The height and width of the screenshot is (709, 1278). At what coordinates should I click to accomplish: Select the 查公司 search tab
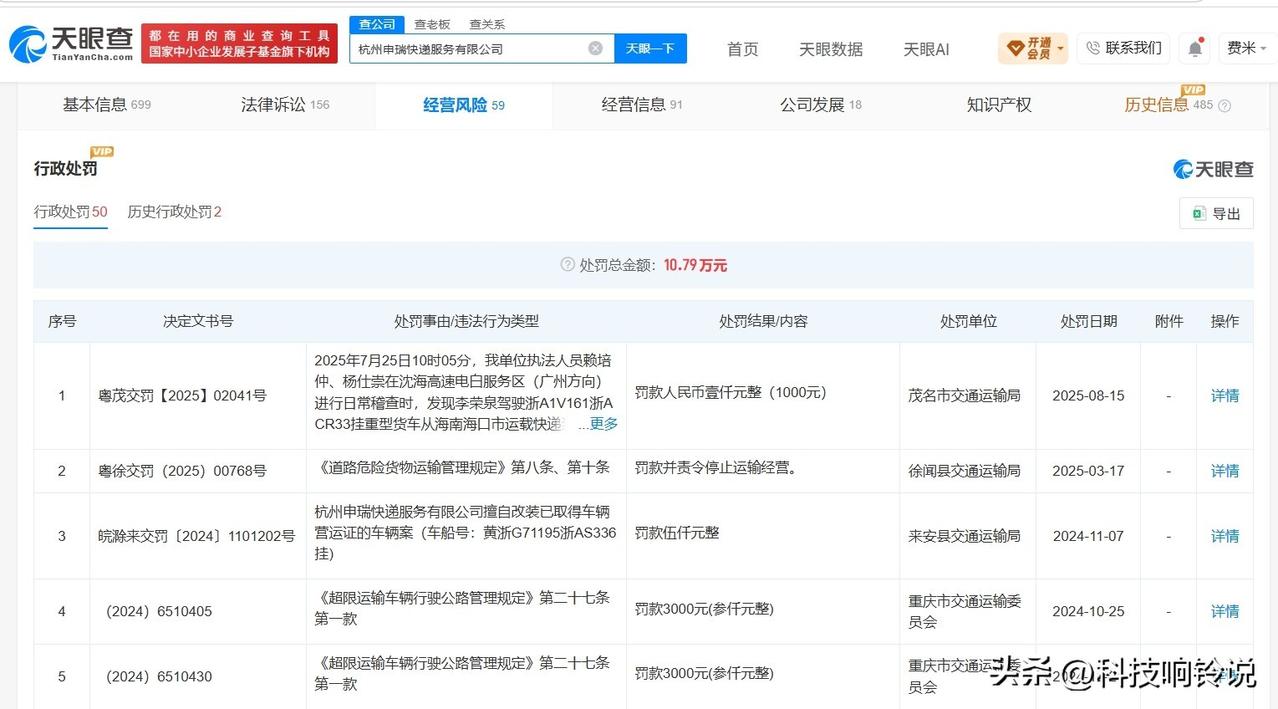(377, 24)
